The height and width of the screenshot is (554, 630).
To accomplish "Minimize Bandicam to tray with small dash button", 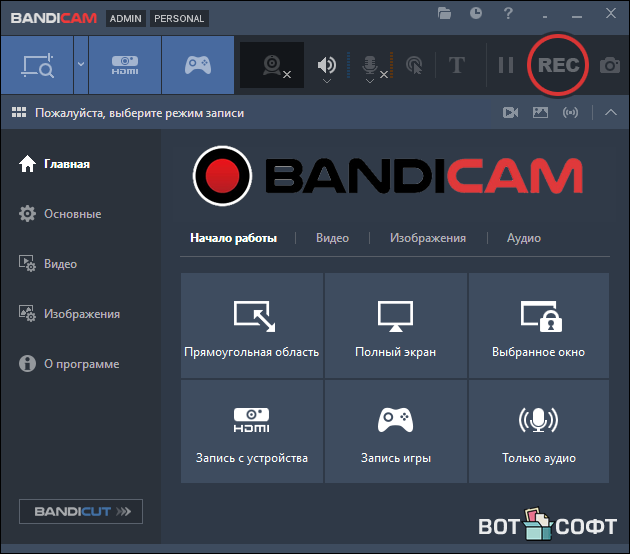I will point(545,17).
